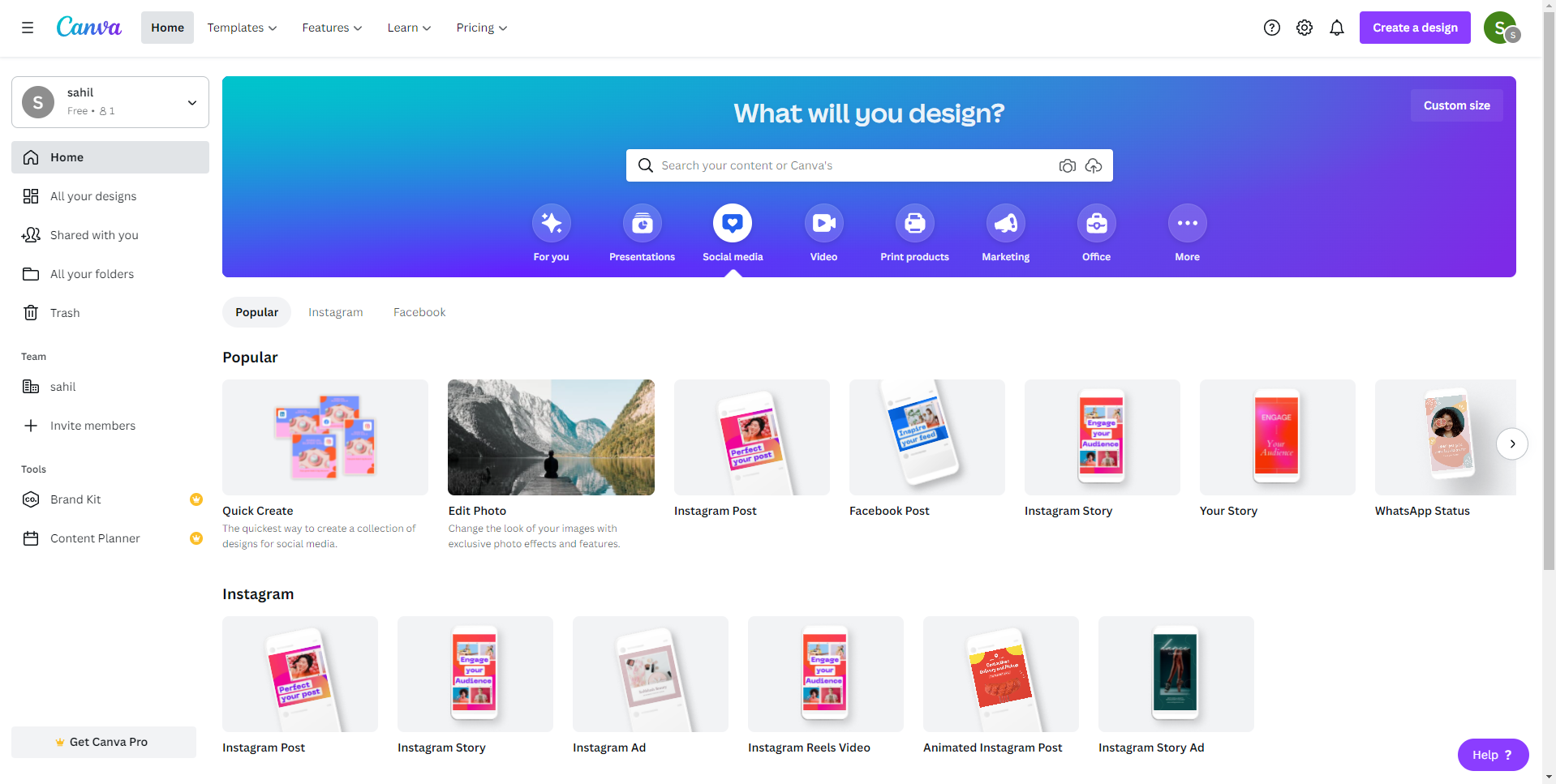Click the Canva logo
Viewport: 1556px width, 784px height.
point(89,28)
